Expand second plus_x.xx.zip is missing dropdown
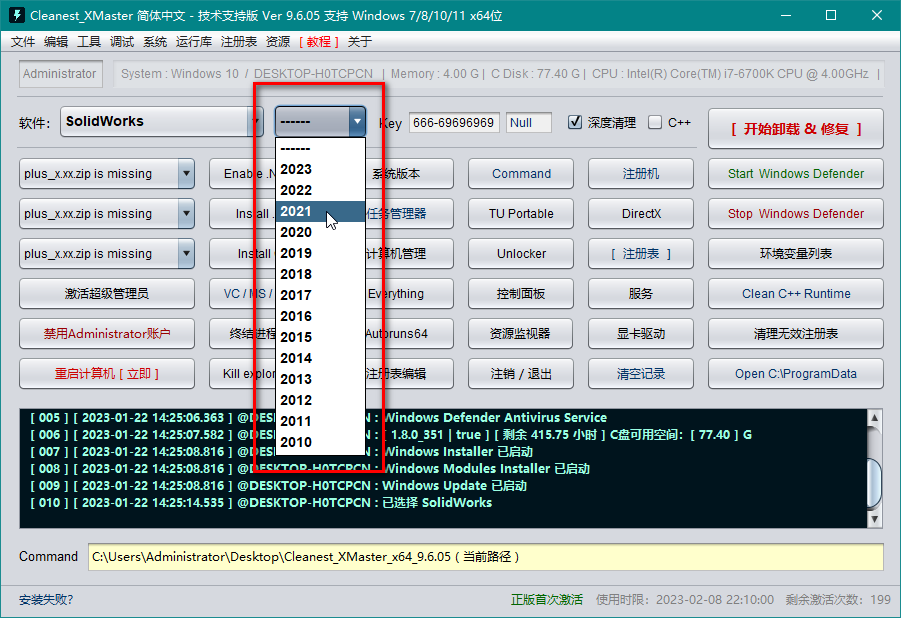This screenshot has width=901, height=618. pyautogui.click(x=186, y=213)
